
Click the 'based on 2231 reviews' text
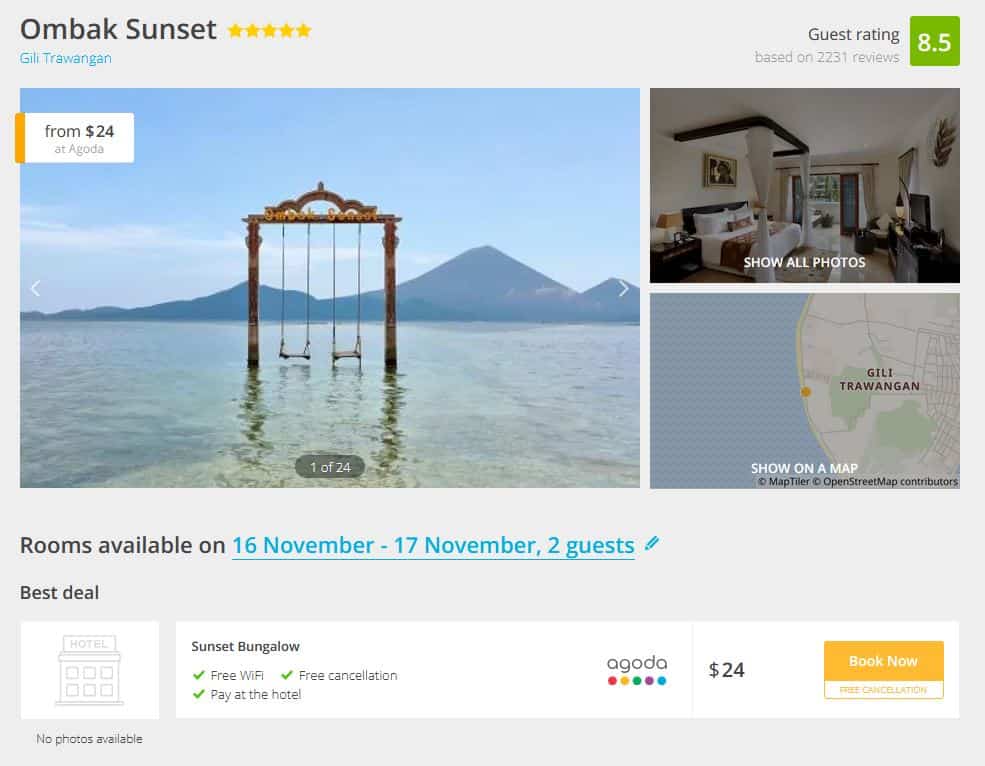[827, 57]
